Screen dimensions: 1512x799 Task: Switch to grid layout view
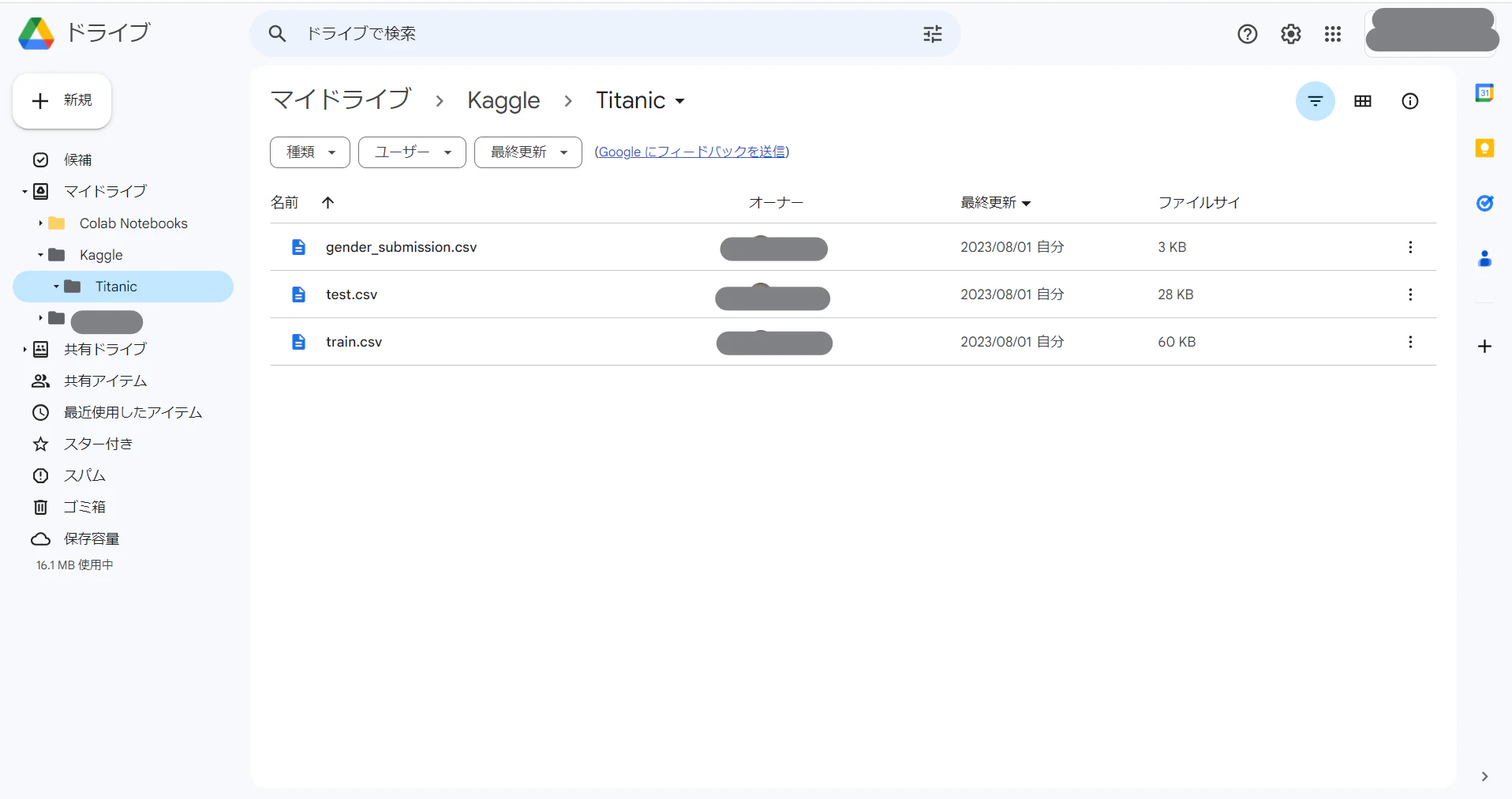(1363, 101)
